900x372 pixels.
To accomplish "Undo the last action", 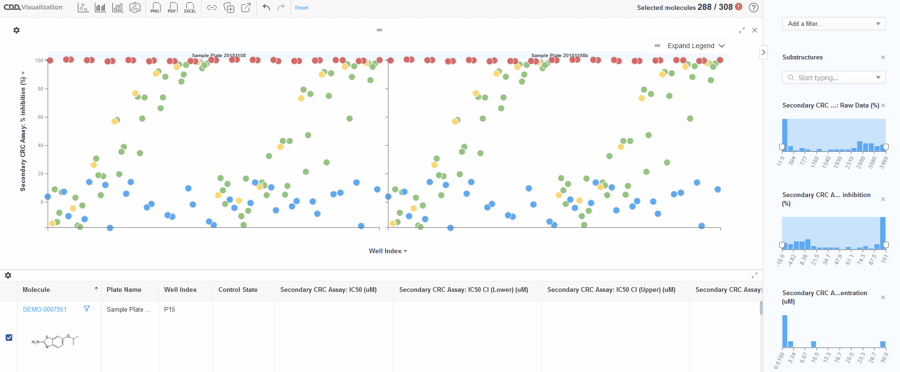I will coord(266,7).
